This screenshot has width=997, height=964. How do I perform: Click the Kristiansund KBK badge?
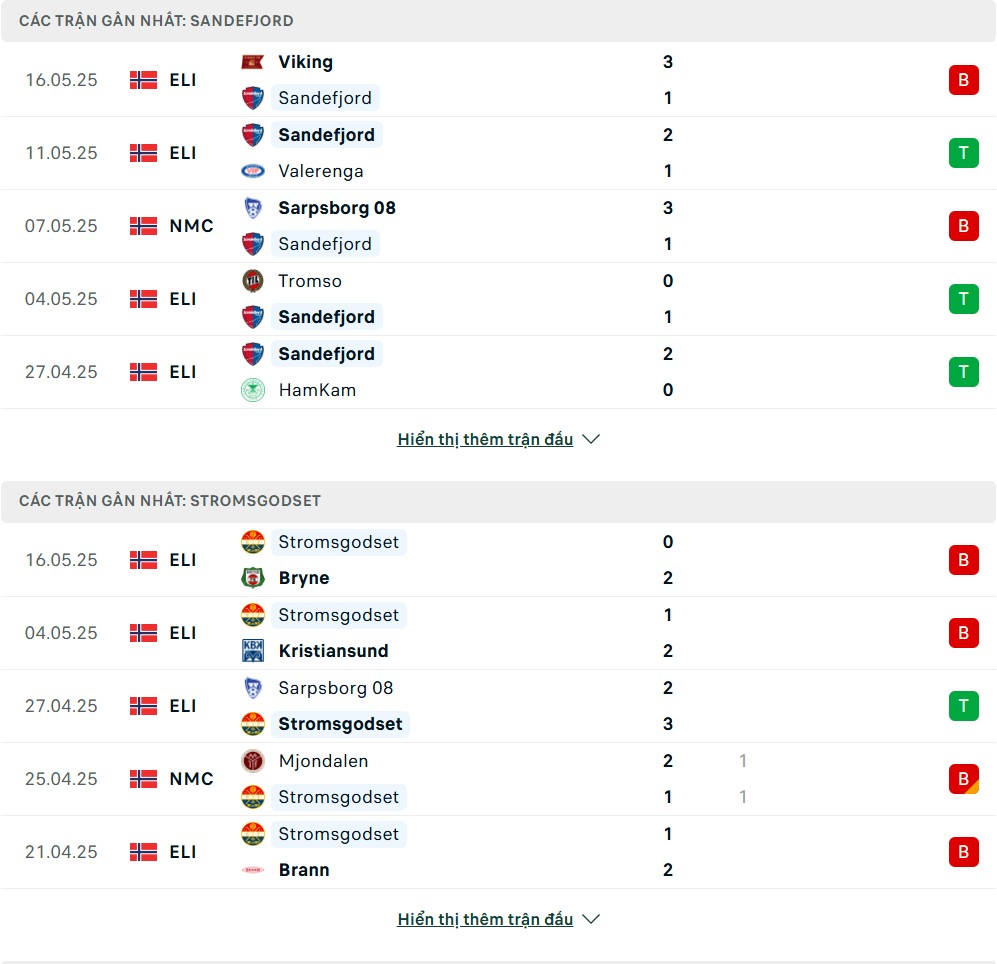click(252, 651)
